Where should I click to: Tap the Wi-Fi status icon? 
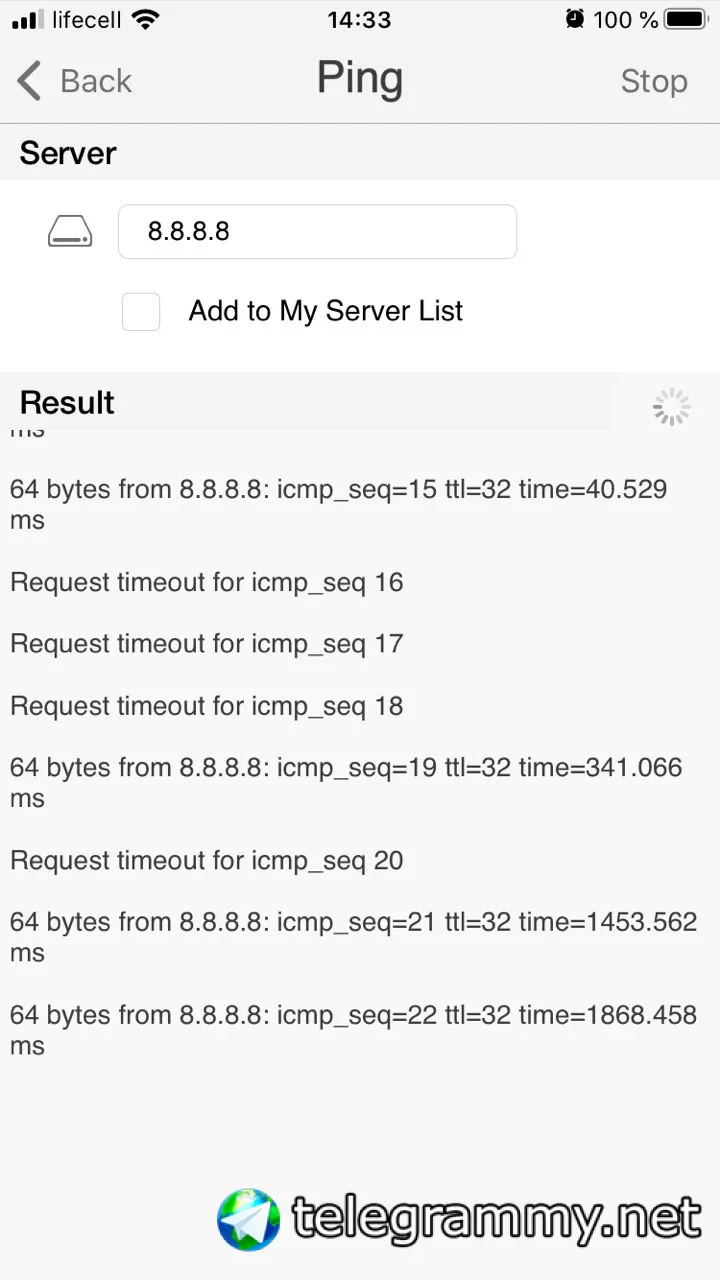click(x=145, y=19)
